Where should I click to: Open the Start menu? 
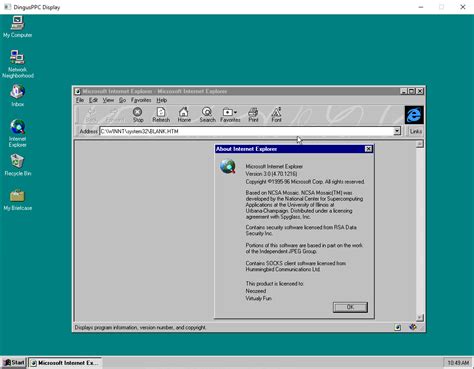pyautogui.click(x=14, y=363)
